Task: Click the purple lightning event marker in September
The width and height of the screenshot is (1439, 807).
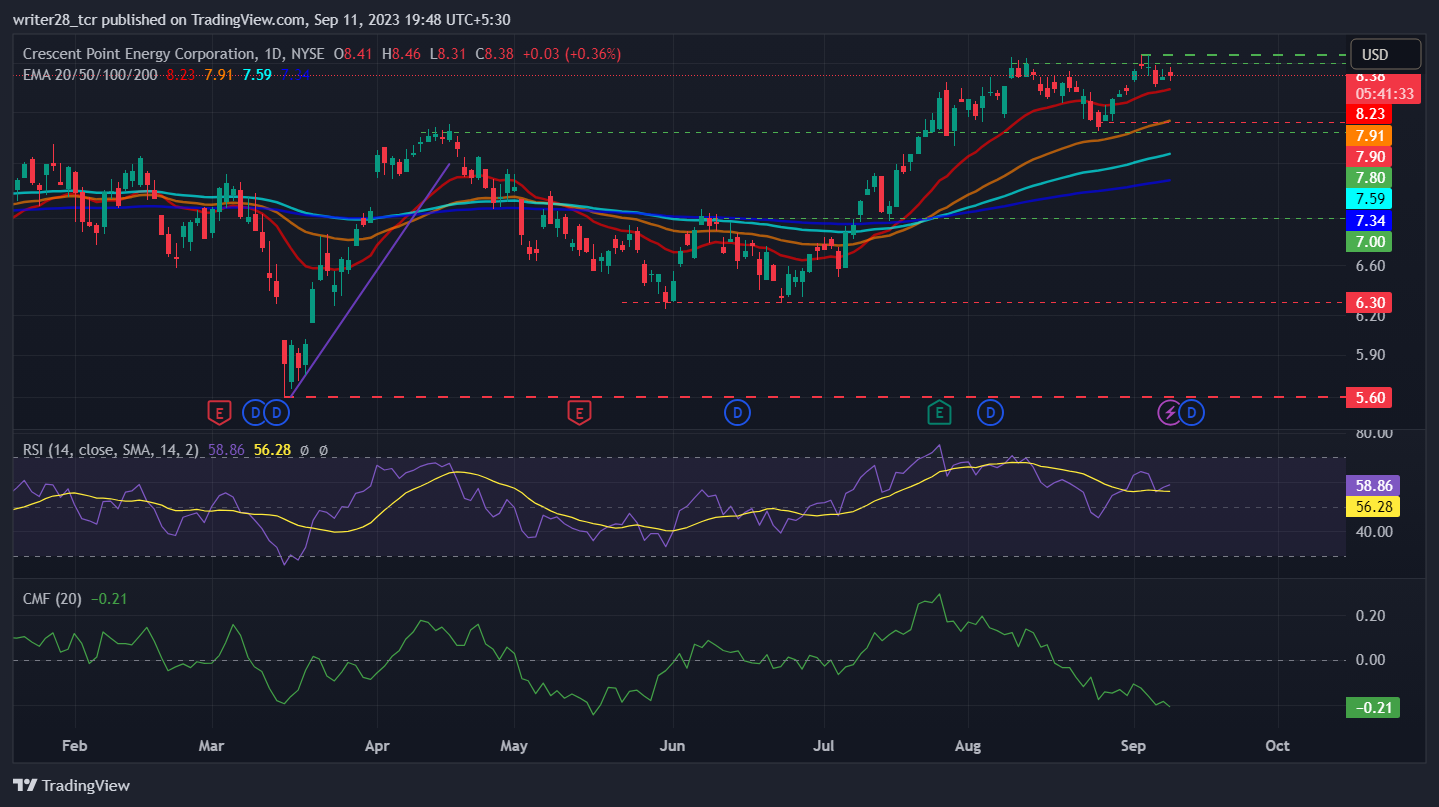Action: pyautogui.click(x=1169, y=411)
